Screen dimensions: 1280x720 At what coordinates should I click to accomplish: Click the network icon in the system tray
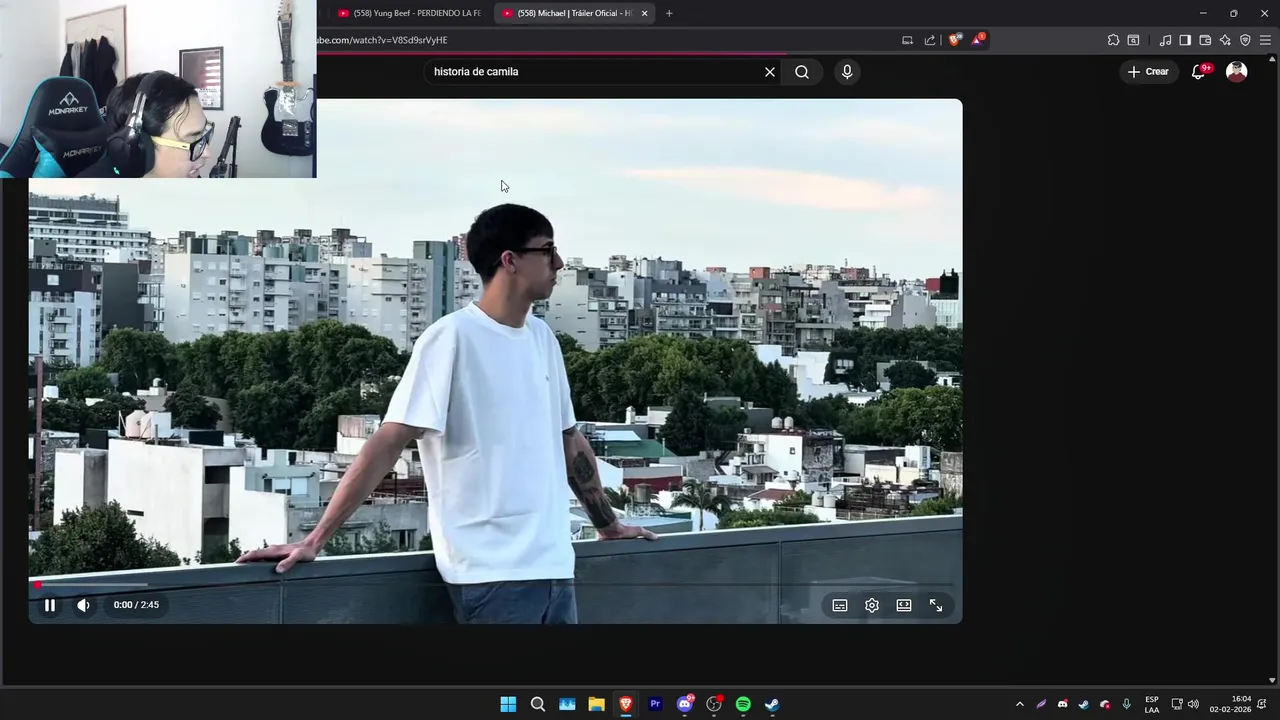[x=1177, y=704]
